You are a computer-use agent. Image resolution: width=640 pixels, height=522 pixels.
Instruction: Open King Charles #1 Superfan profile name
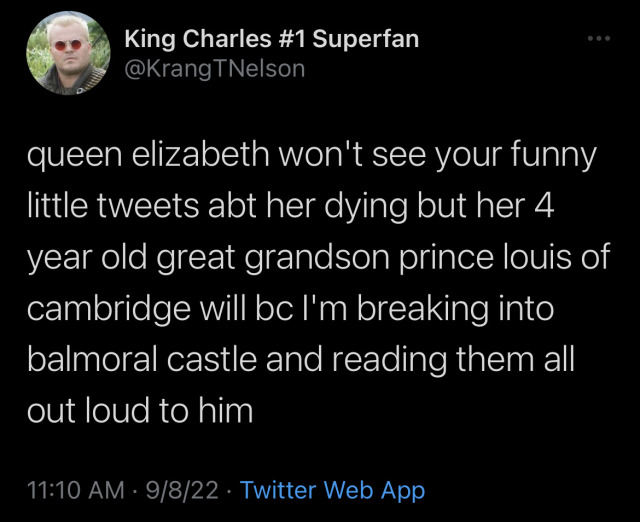click(x=271, y=39)
